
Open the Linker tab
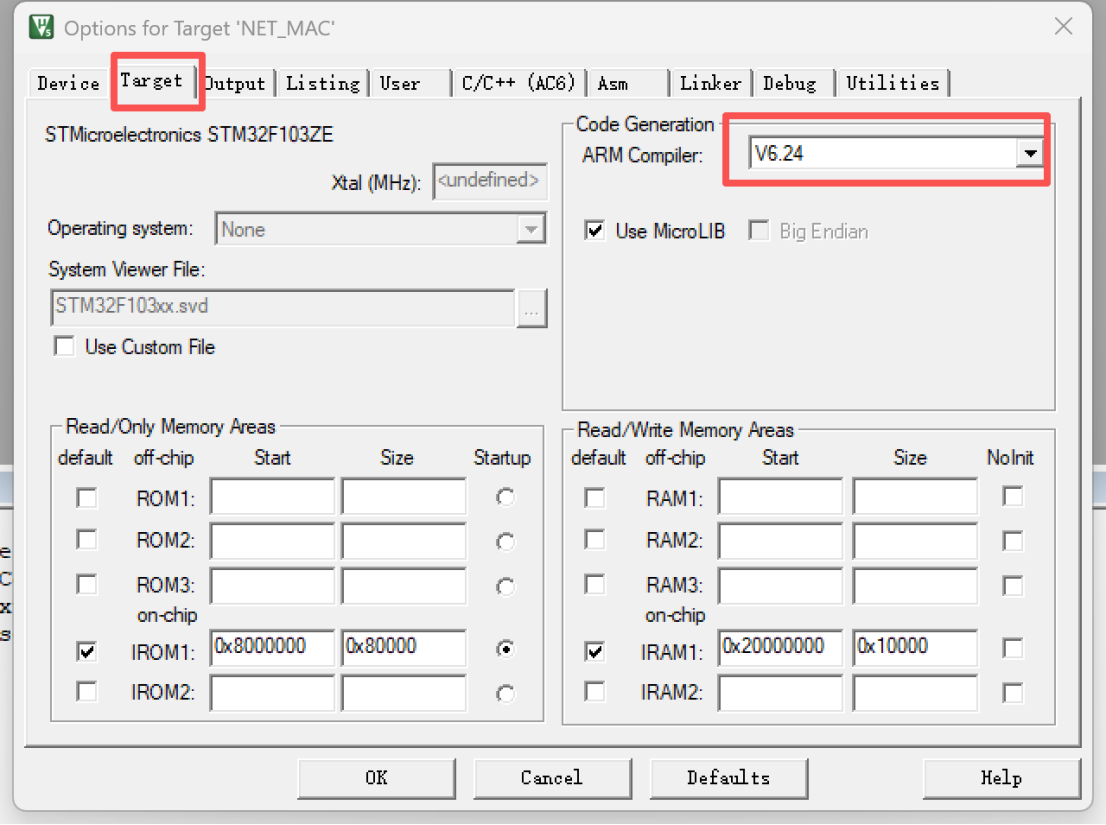pyautogui.click(x=711, y=83)
